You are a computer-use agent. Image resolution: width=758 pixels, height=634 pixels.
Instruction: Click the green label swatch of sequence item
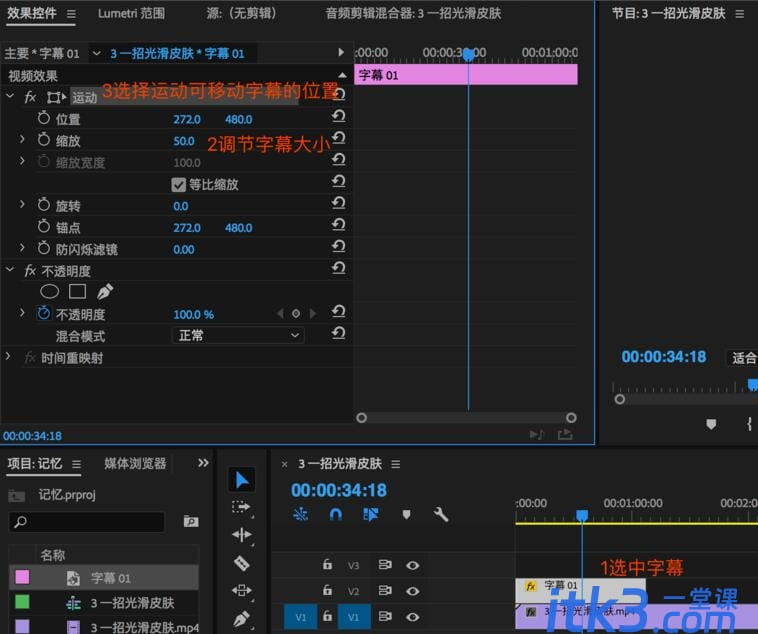tap(22, 602)
